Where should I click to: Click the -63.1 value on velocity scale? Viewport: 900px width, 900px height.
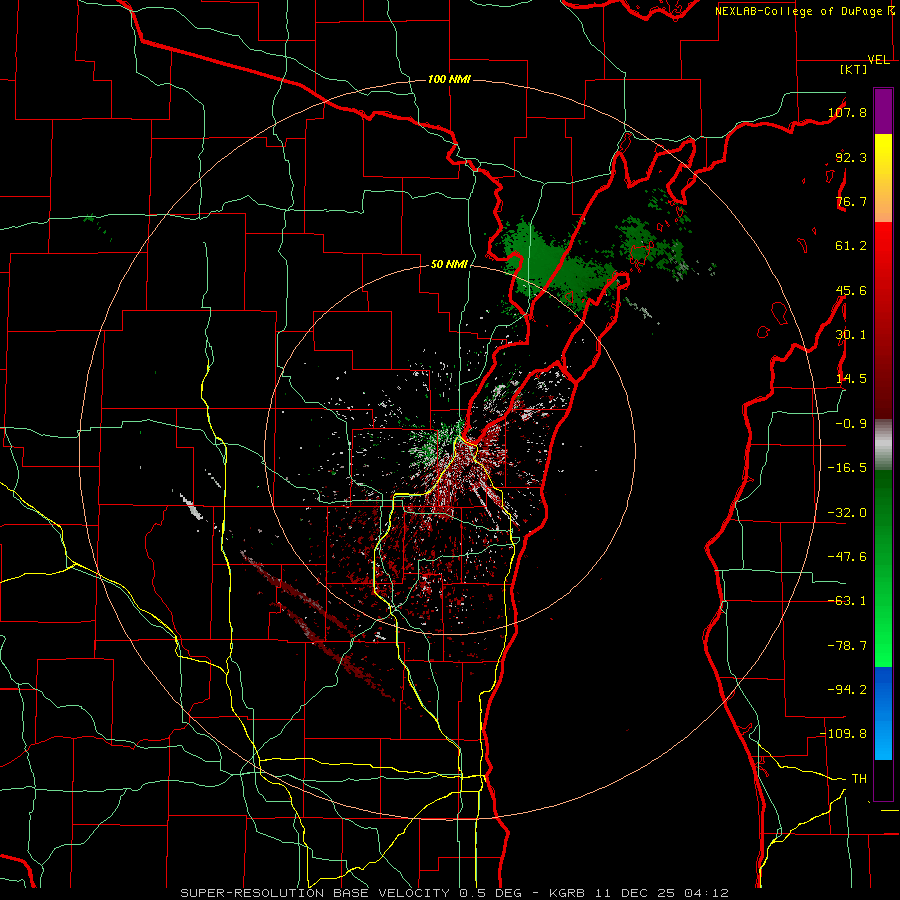click(x=847, y=601)
